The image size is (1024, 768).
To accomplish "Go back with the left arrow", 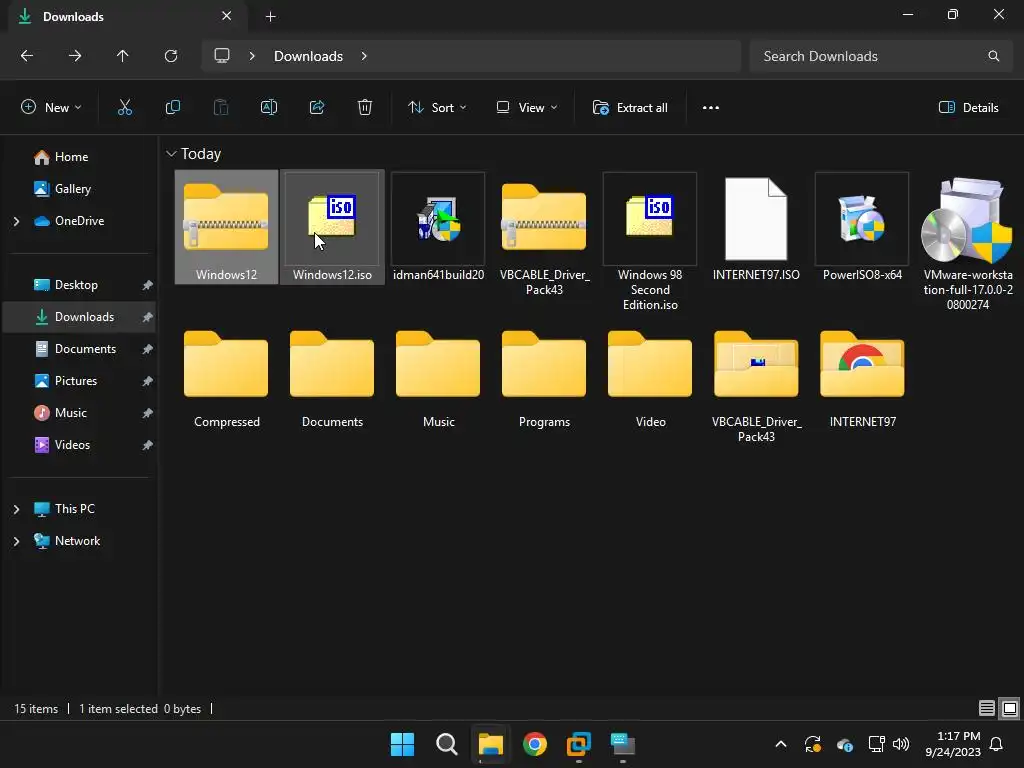I will click(27, 56).
